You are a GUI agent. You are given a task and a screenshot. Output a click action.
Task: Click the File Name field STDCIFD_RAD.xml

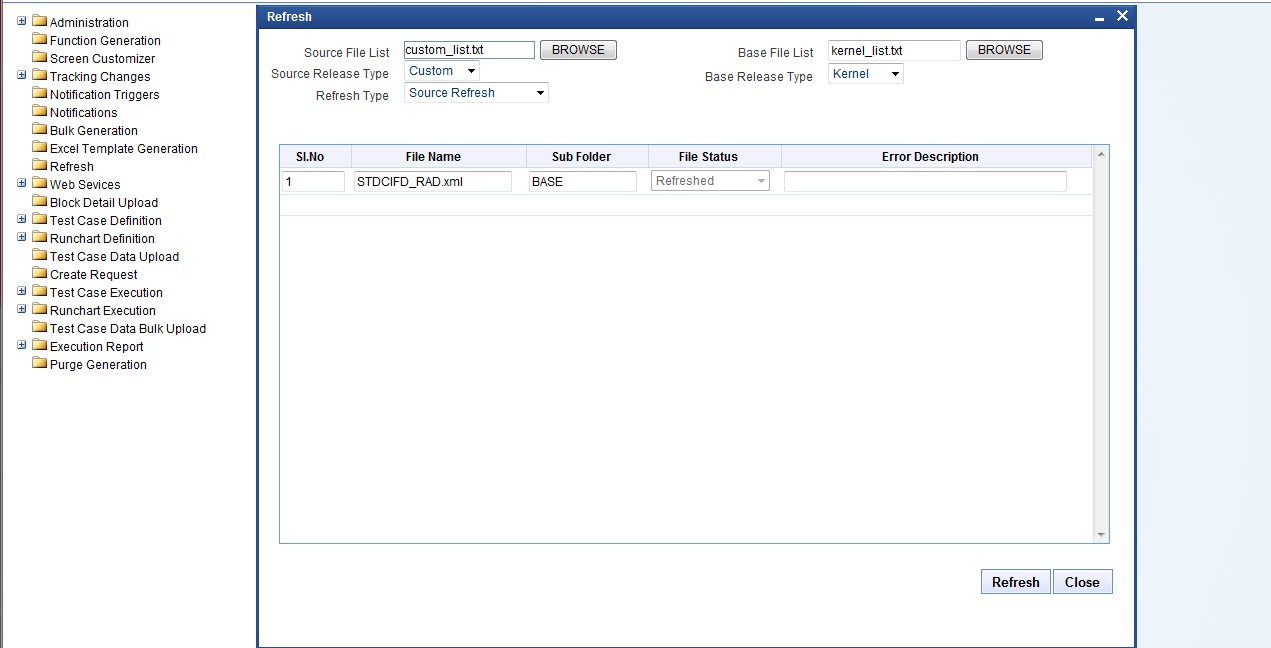pos(433,181)
